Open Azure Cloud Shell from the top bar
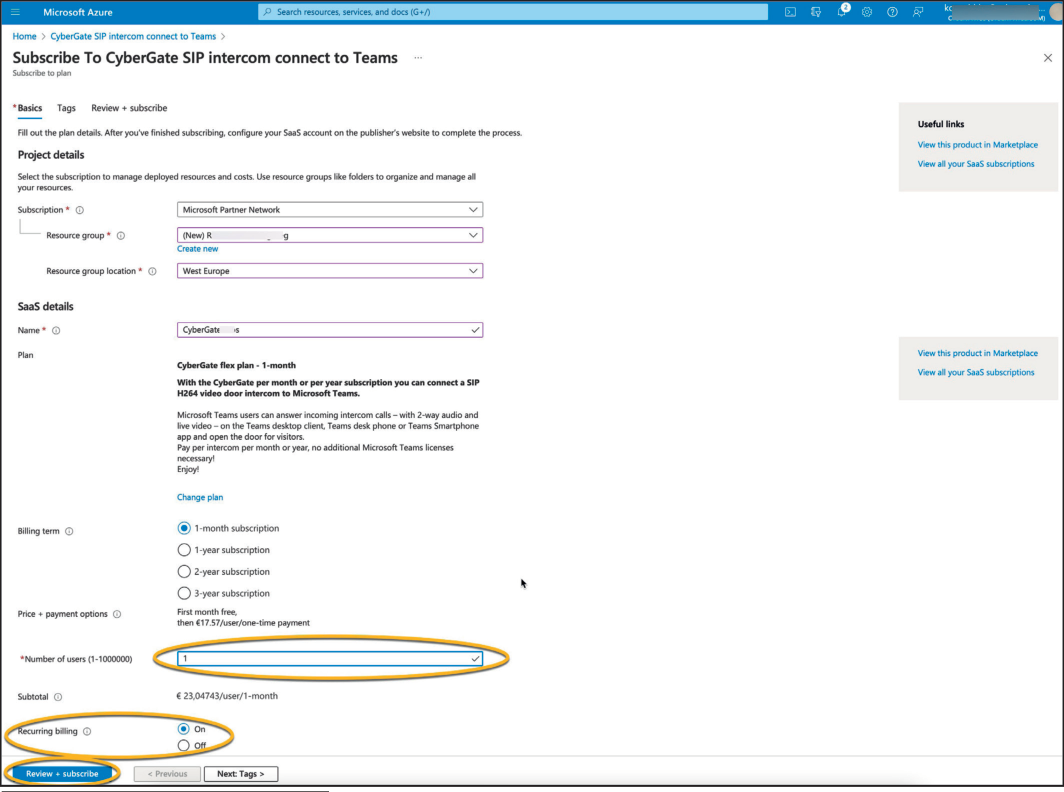Viewport: 1064px width, 792px height. point(790,12)
